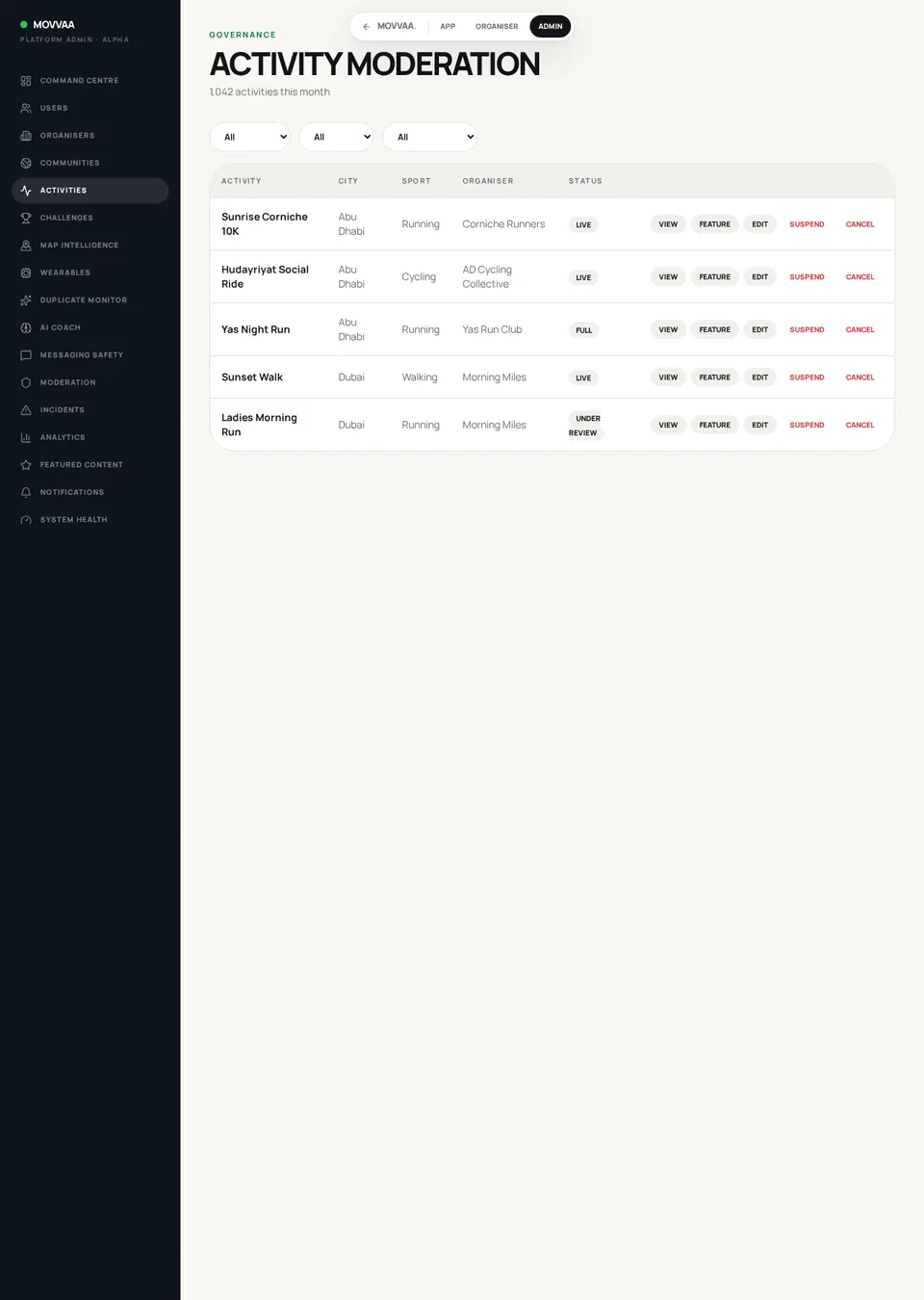This screenshot has width=924, height=1300.
Task: Click the Organisers building icon
Action: (26, 136)
